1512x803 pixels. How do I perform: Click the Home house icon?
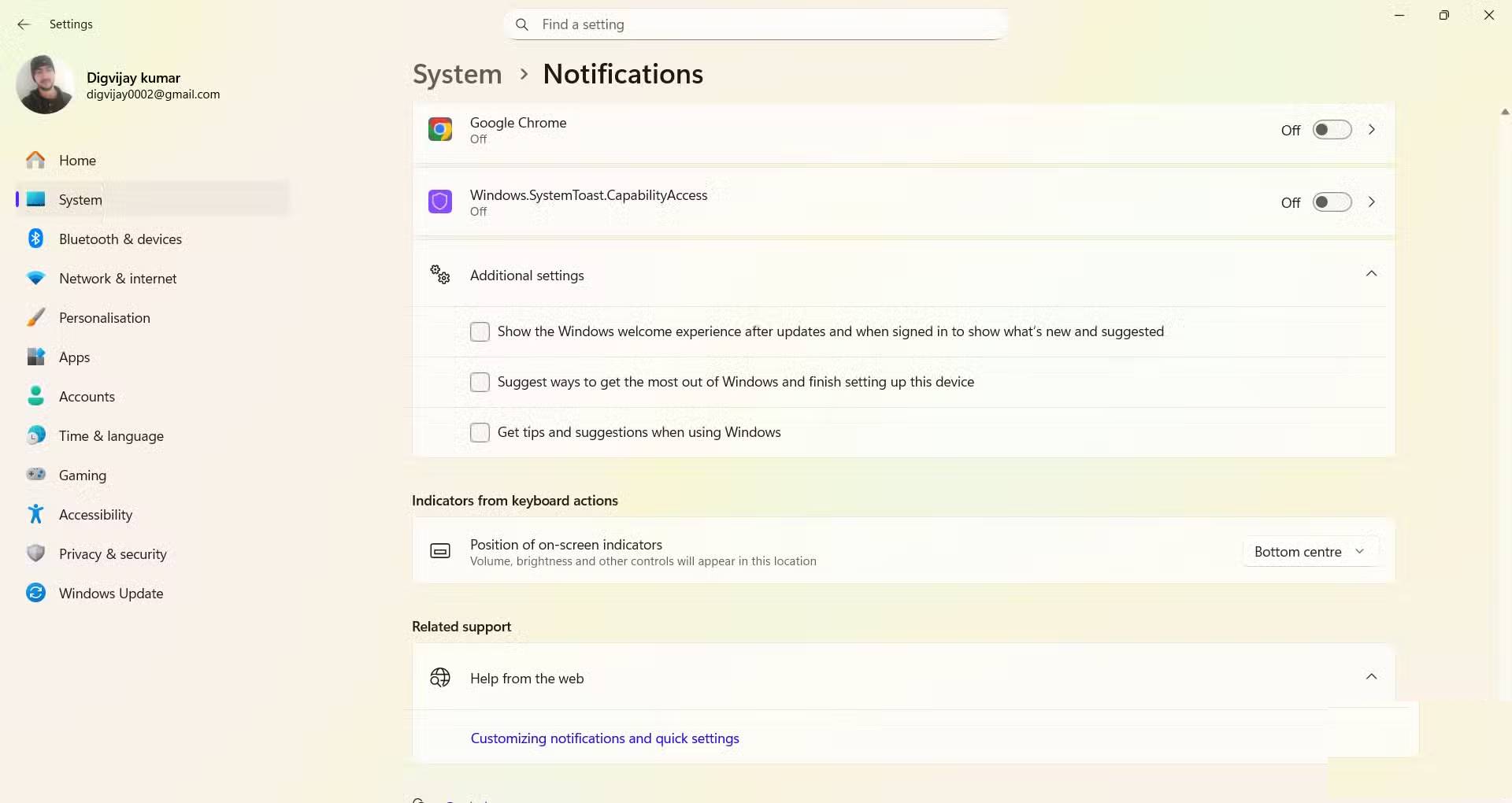[35, 161]
